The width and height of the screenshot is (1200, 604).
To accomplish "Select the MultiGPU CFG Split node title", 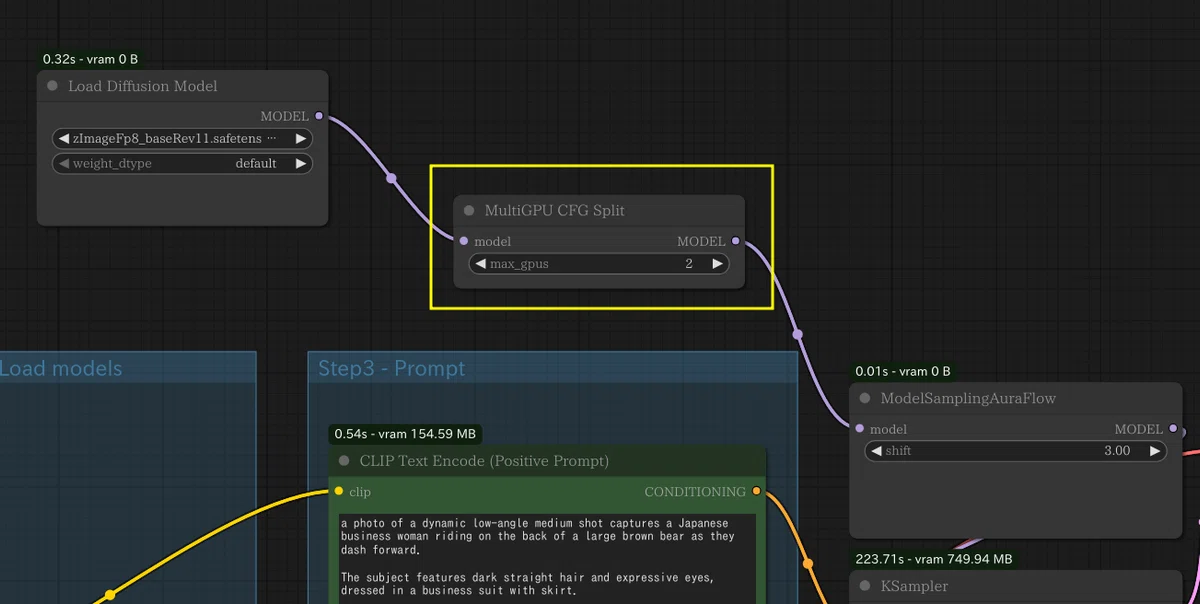I will pos(555,211).
